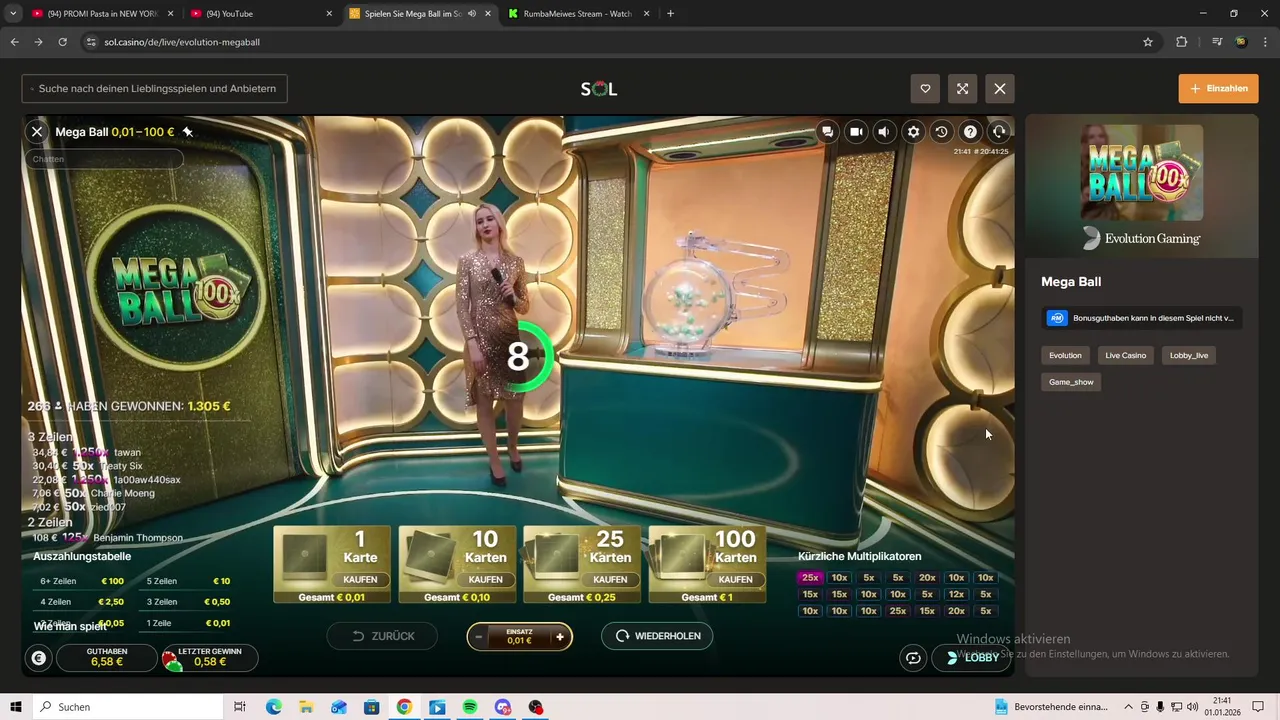Open the live chat bubbles icon
Image resolution: width=1280 pixels, height=720 pixels.
827,131
